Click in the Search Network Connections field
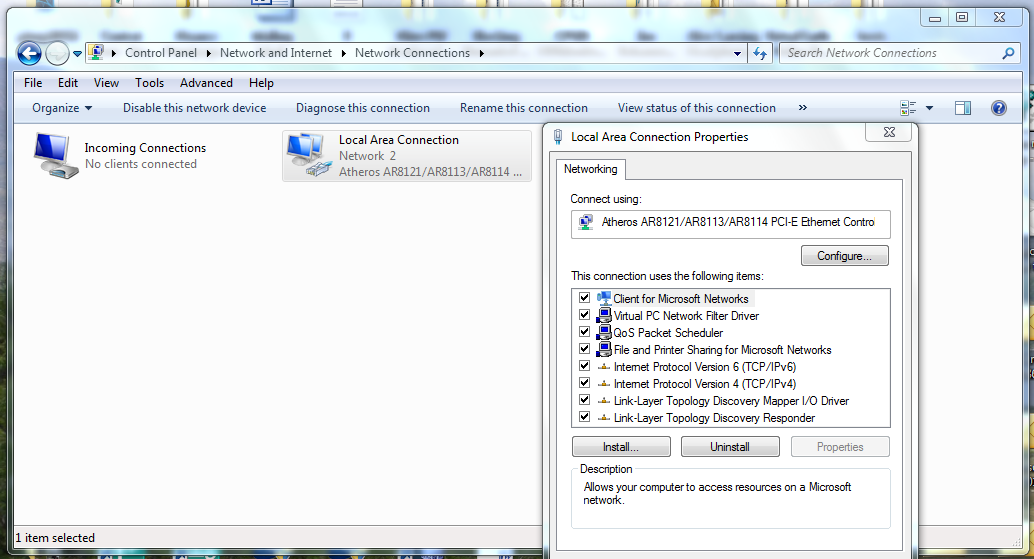This screenshot has height=559, width=1034. coord(890,53)
